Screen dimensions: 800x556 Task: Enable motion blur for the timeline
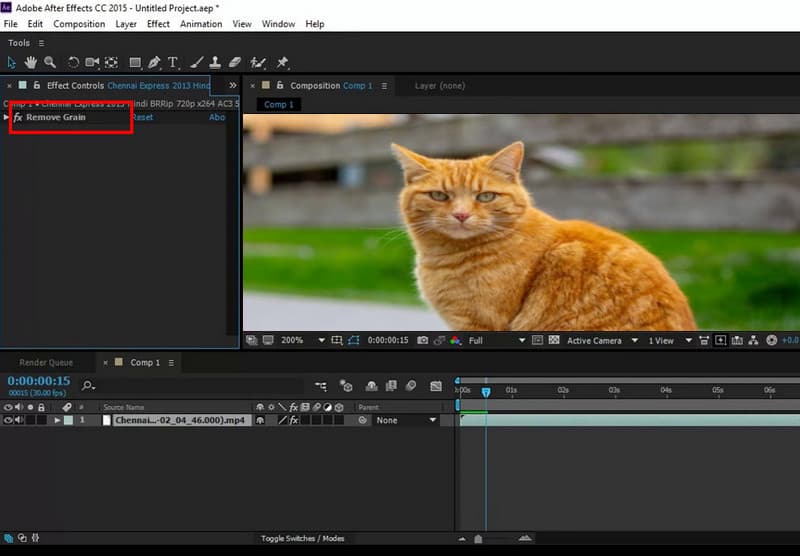click(x=410, y=386)
